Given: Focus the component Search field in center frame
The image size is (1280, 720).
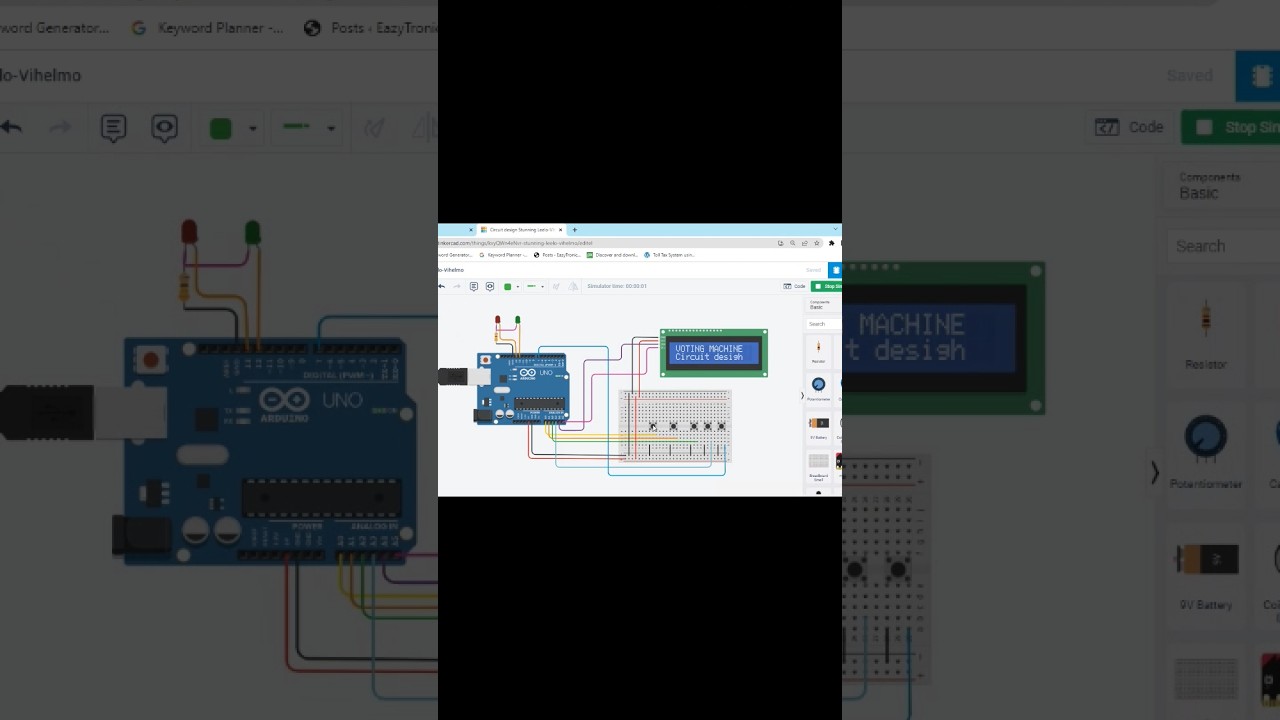Looking at the screenshot, I should coord(824,324).
